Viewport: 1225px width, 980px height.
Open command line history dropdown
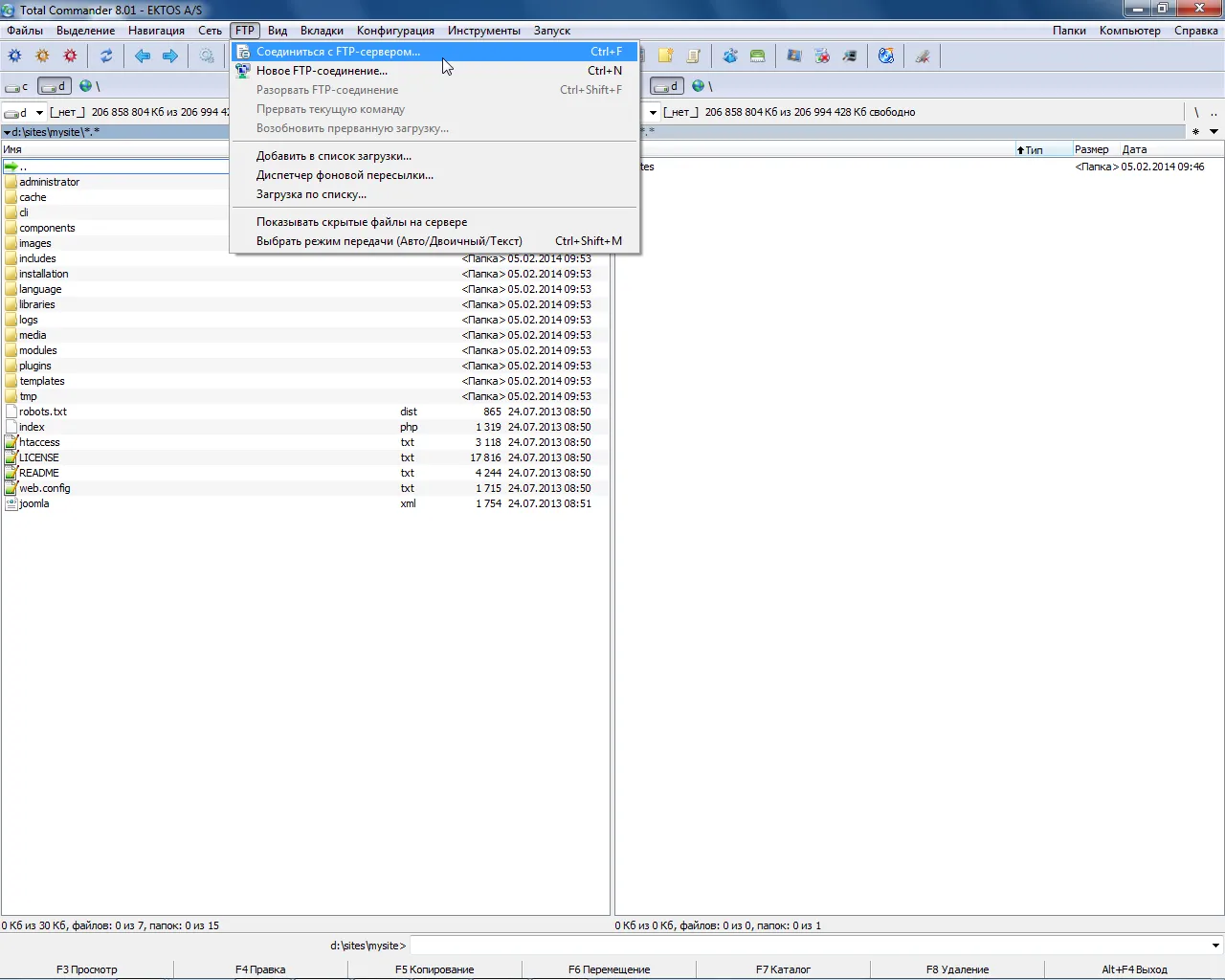click(x=1215, y=946)
